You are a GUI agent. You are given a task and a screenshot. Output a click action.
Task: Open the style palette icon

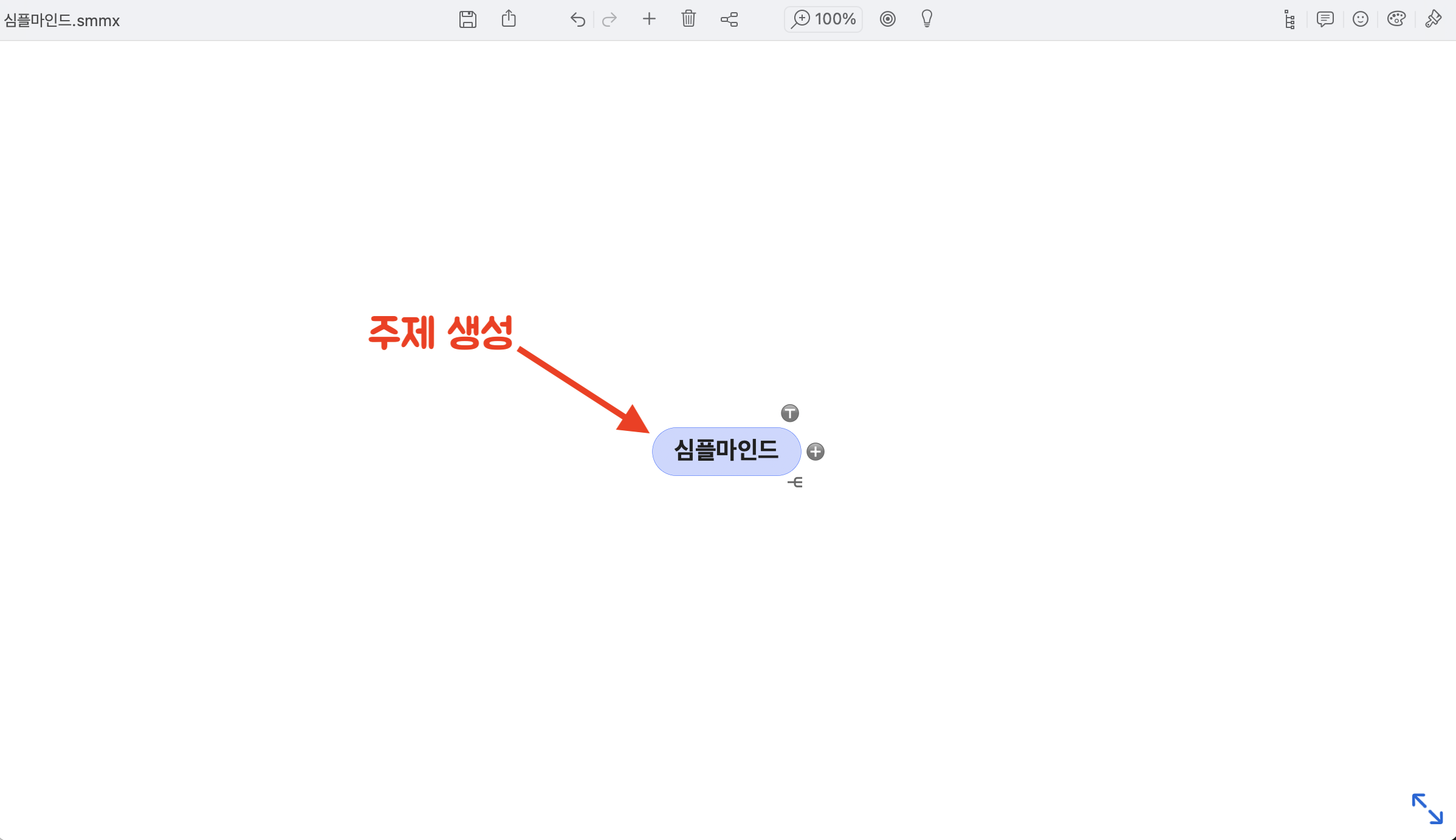(1396, 19)
